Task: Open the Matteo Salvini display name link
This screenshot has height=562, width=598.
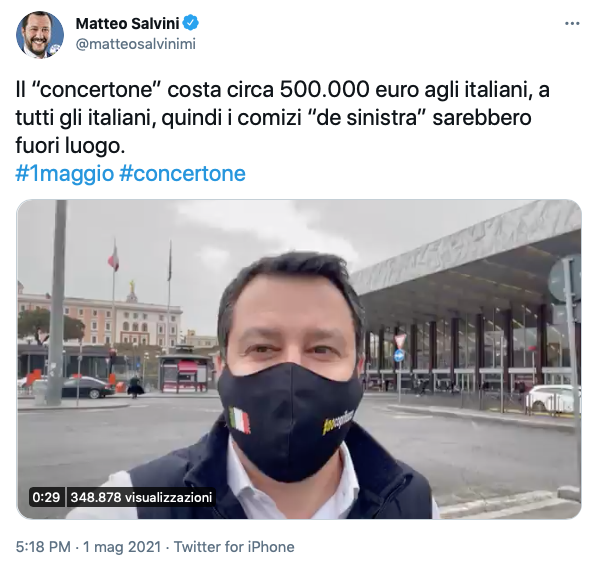Action: (127, 24)
